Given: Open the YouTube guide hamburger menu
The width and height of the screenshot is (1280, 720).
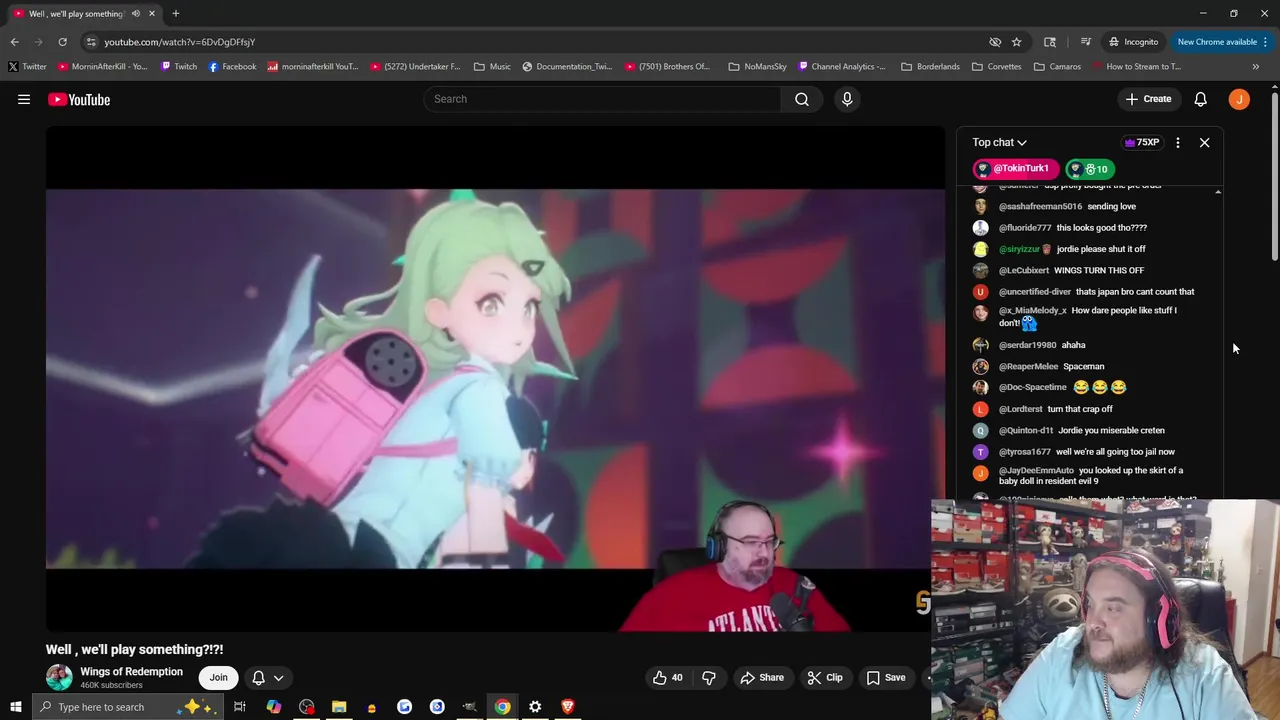Looking at the screenshot, I should point(24,99).
